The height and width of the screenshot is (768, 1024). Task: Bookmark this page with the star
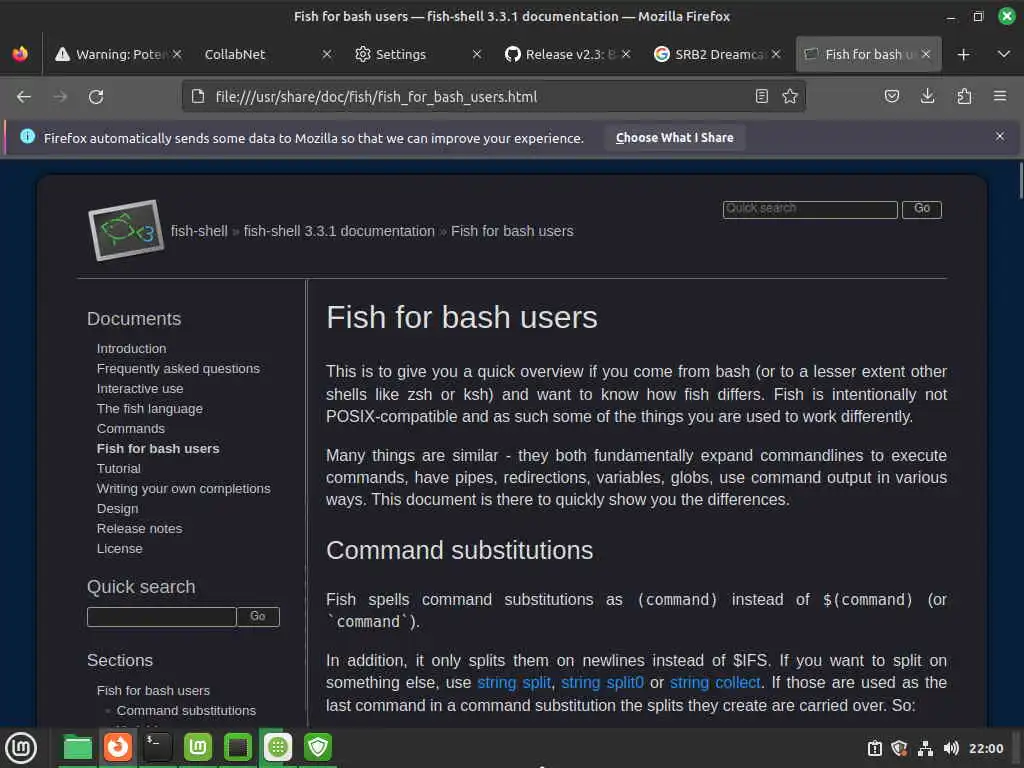(x=790, y=96)
